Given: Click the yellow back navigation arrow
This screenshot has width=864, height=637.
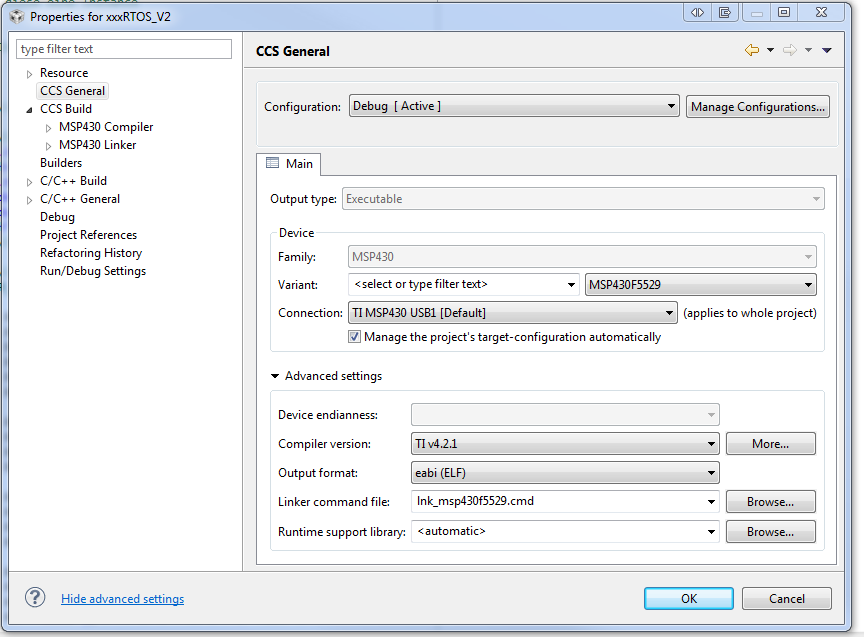Looking at the screenshot, I should pos(752,50).
